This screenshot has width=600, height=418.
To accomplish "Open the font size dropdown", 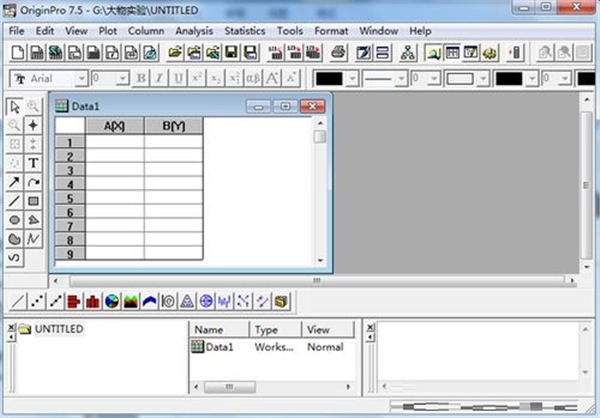I will point(122,78).
